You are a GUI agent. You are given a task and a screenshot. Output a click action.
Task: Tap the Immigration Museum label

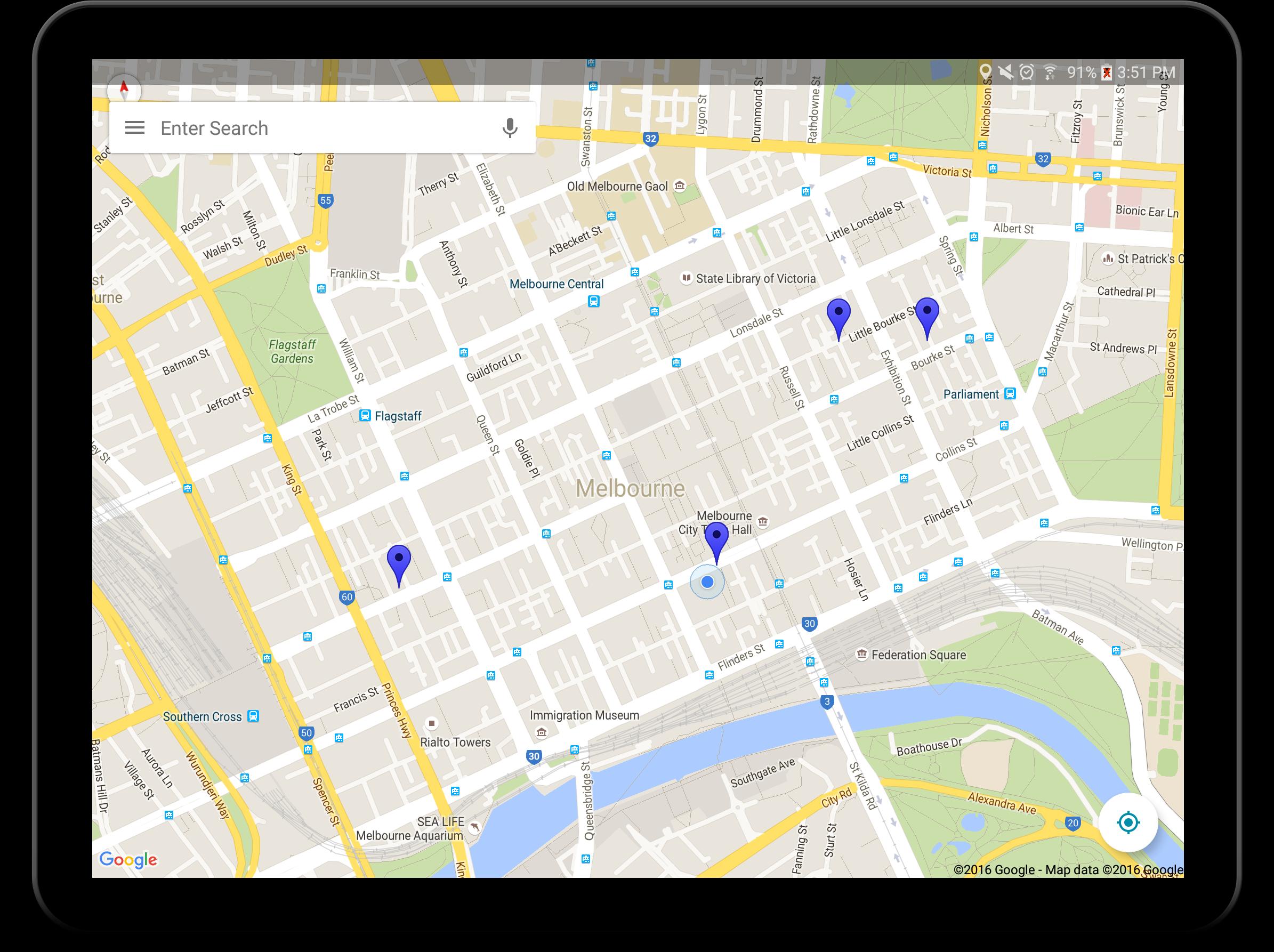(x=584, y=715)
